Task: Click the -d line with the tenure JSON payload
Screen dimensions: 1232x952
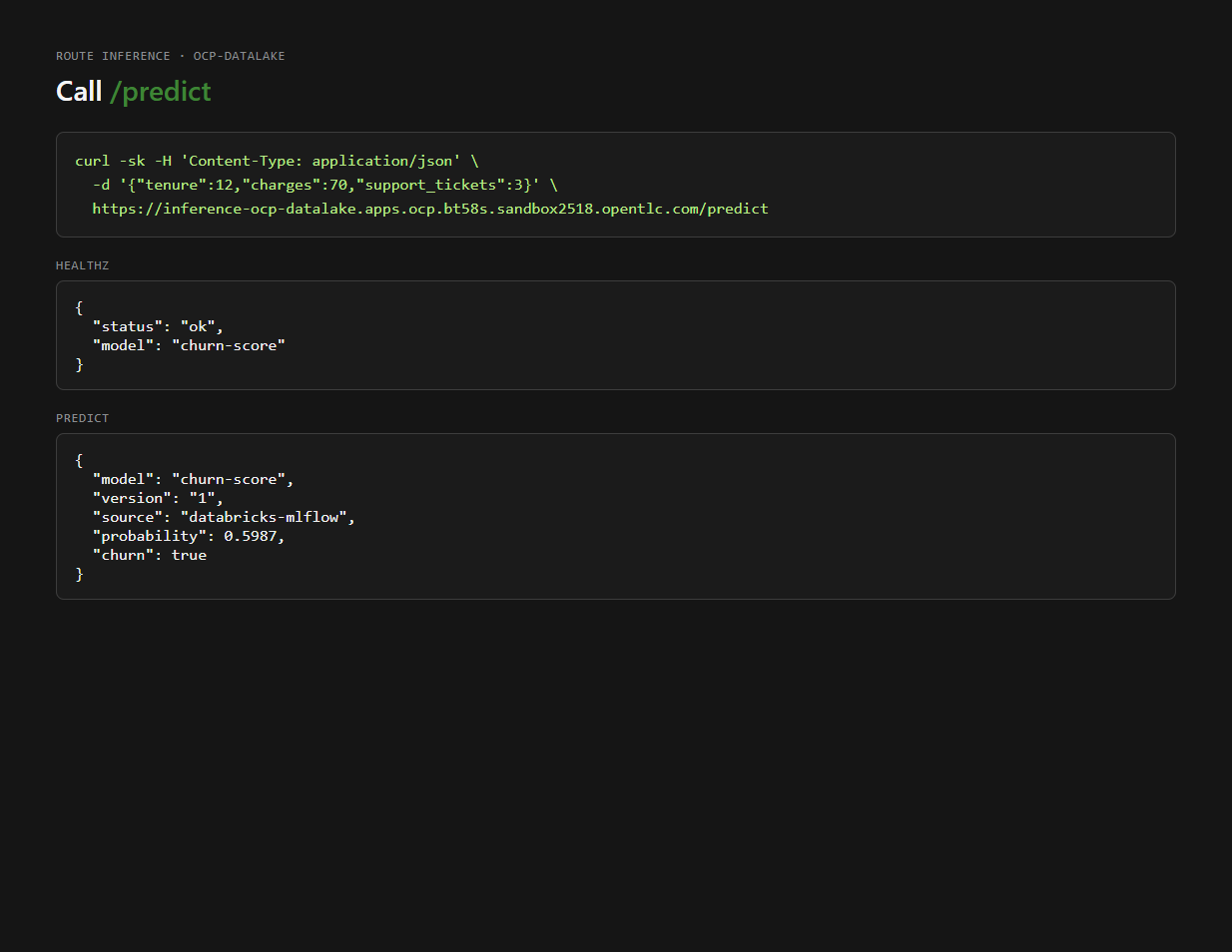Action: click(325, 185)
